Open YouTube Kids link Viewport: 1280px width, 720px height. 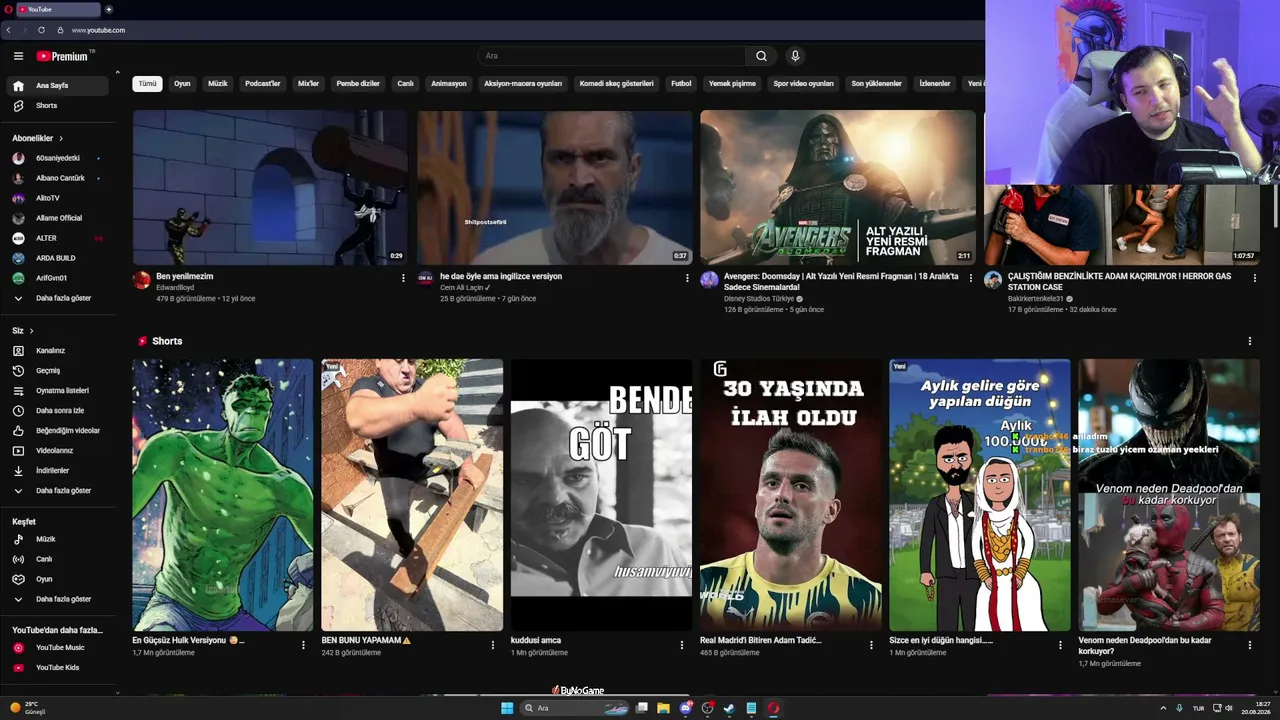click(60, 668)
